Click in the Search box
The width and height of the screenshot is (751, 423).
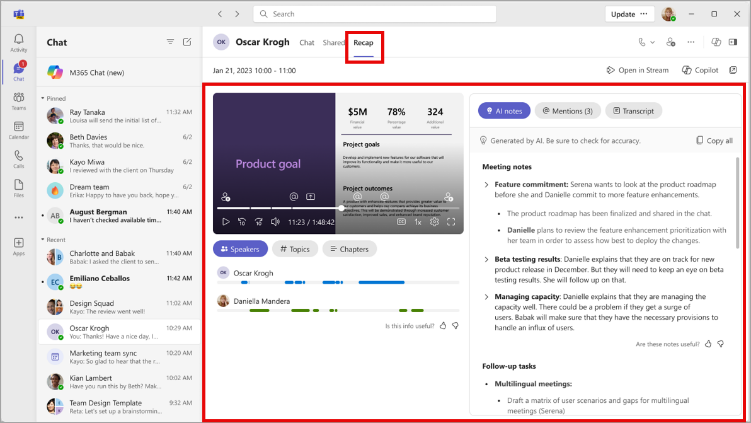coord(375,14)
